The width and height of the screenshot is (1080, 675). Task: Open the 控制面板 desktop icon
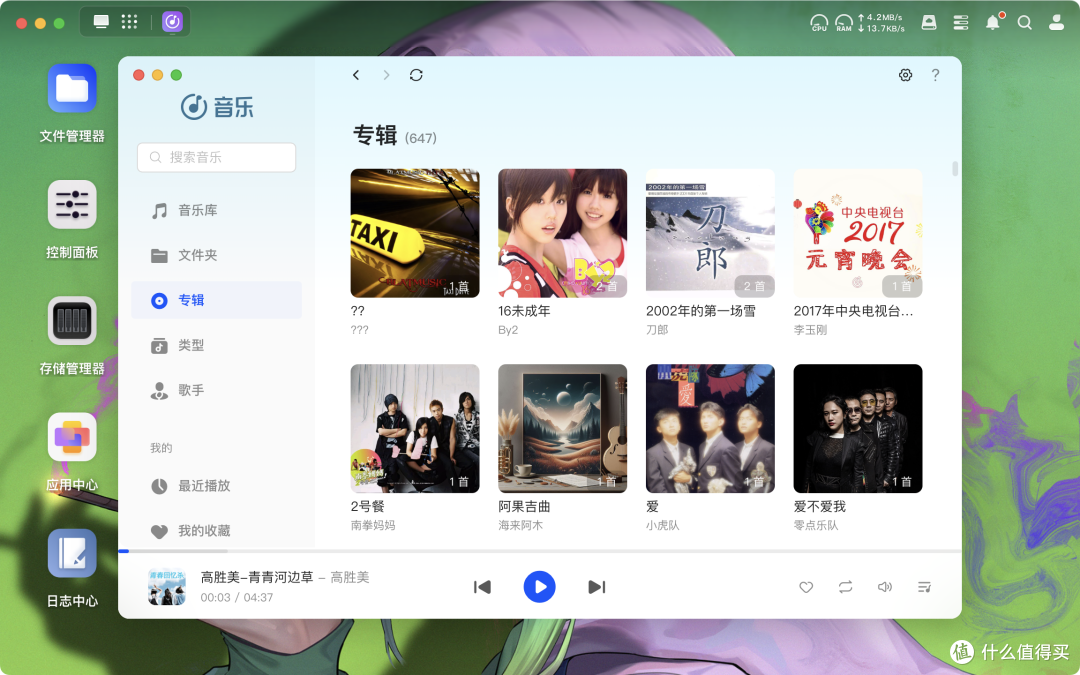coord(72,205)
